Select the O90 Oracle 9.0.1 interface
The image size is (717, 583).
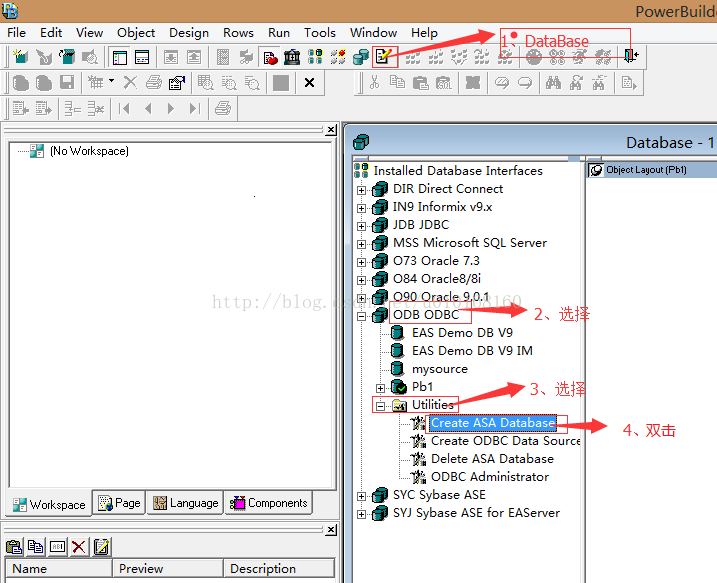point(441,297)
